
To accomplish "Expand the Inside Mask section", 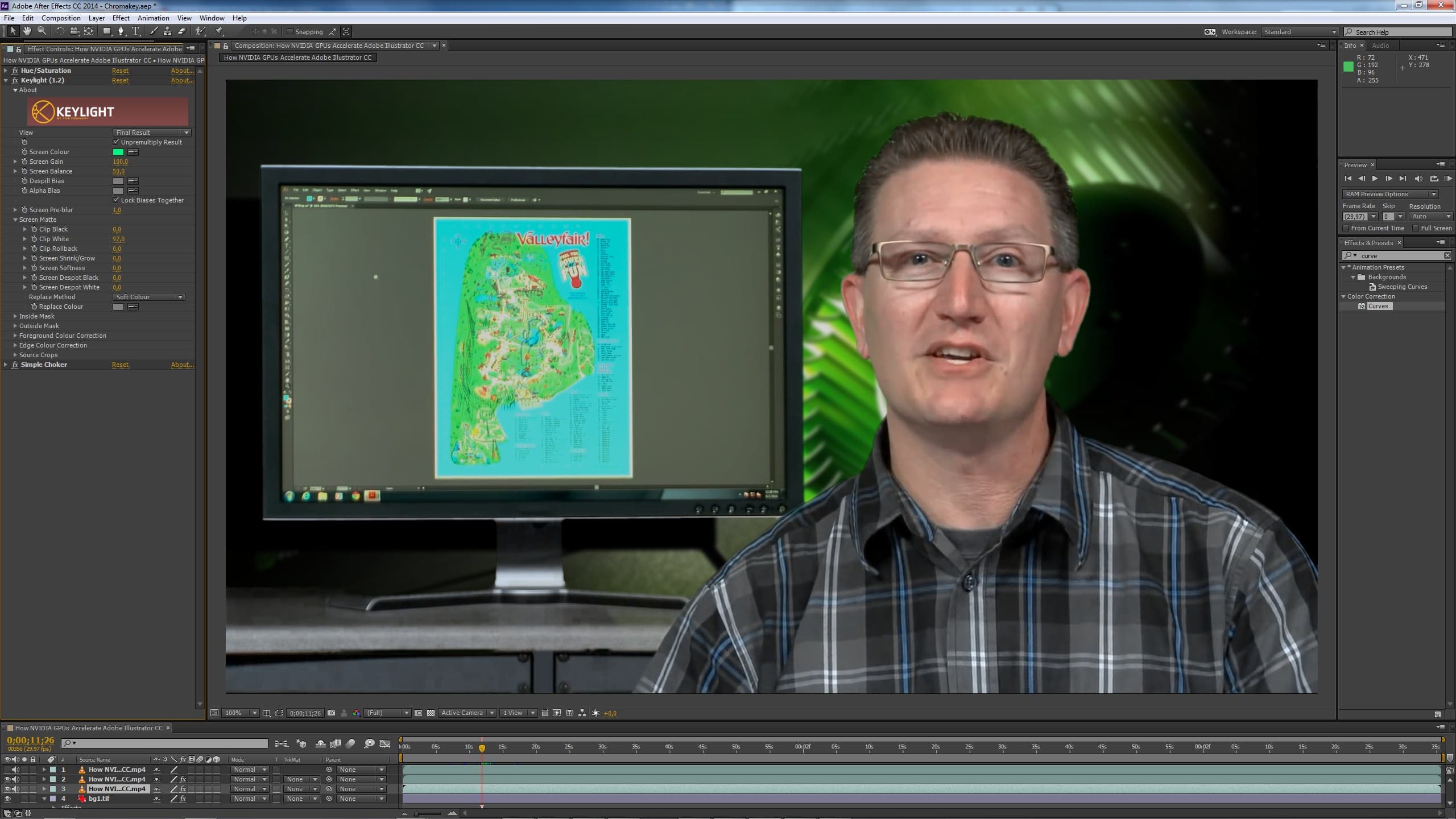I will 15,316.
